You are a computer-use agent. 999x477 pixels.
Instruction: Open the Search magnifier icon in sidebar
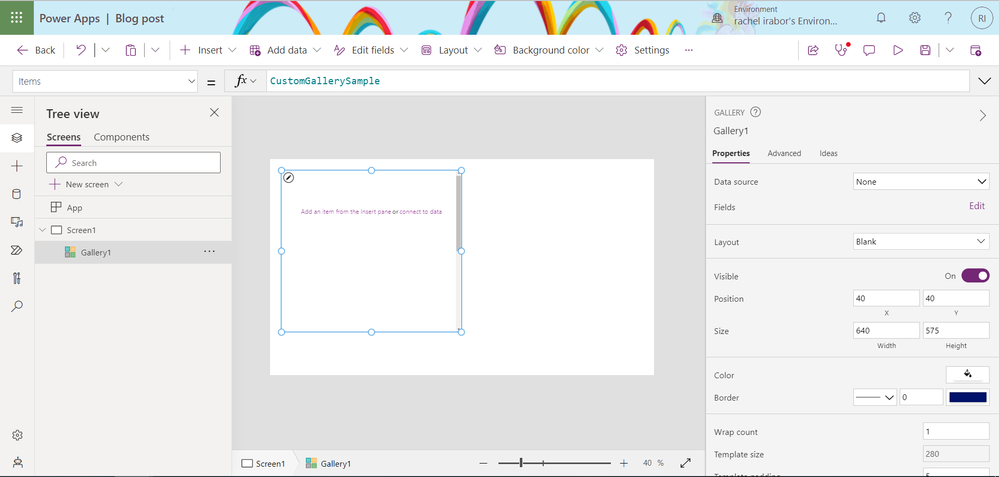(x=17, y=306)
